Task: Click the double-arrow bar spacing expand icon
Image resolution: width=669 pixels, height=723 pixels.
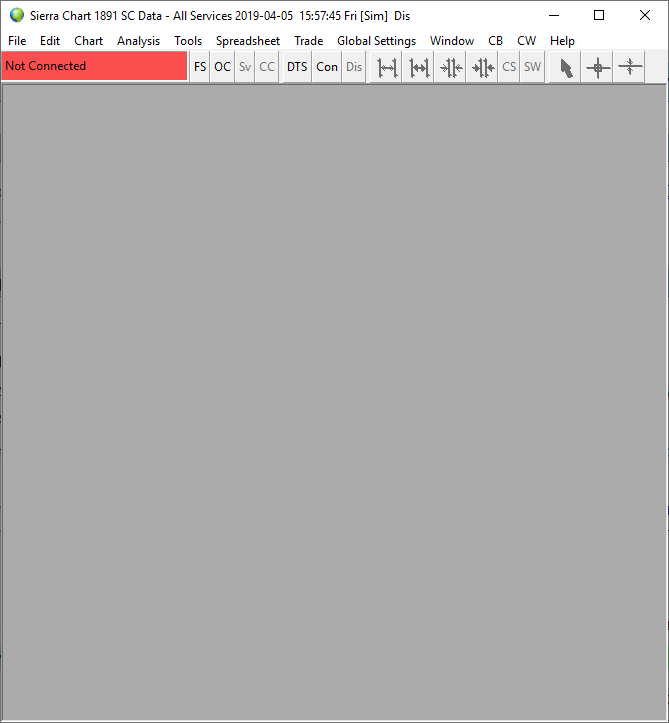Action: [418, 67]
